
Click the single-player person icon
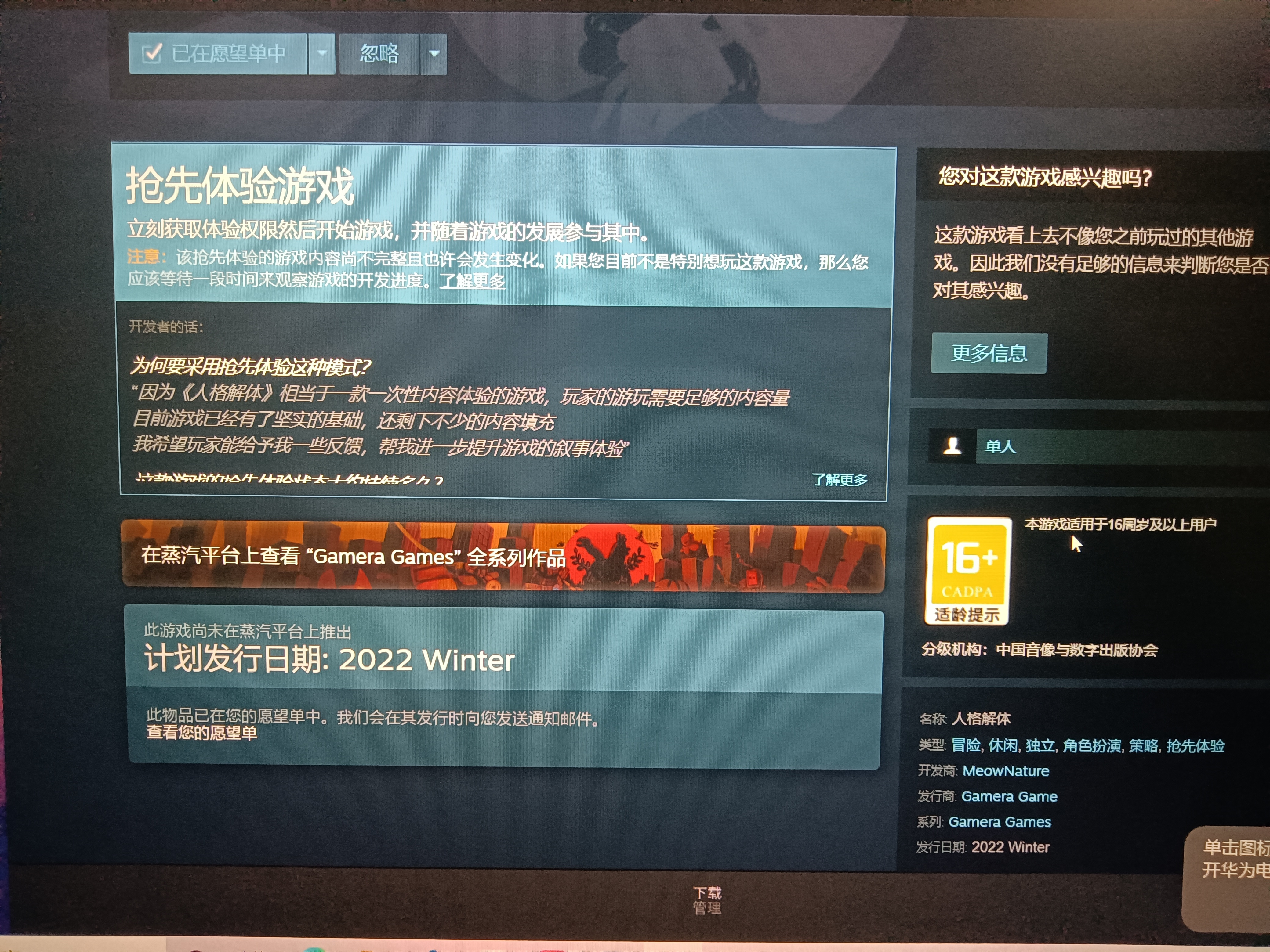click(953, 446)
